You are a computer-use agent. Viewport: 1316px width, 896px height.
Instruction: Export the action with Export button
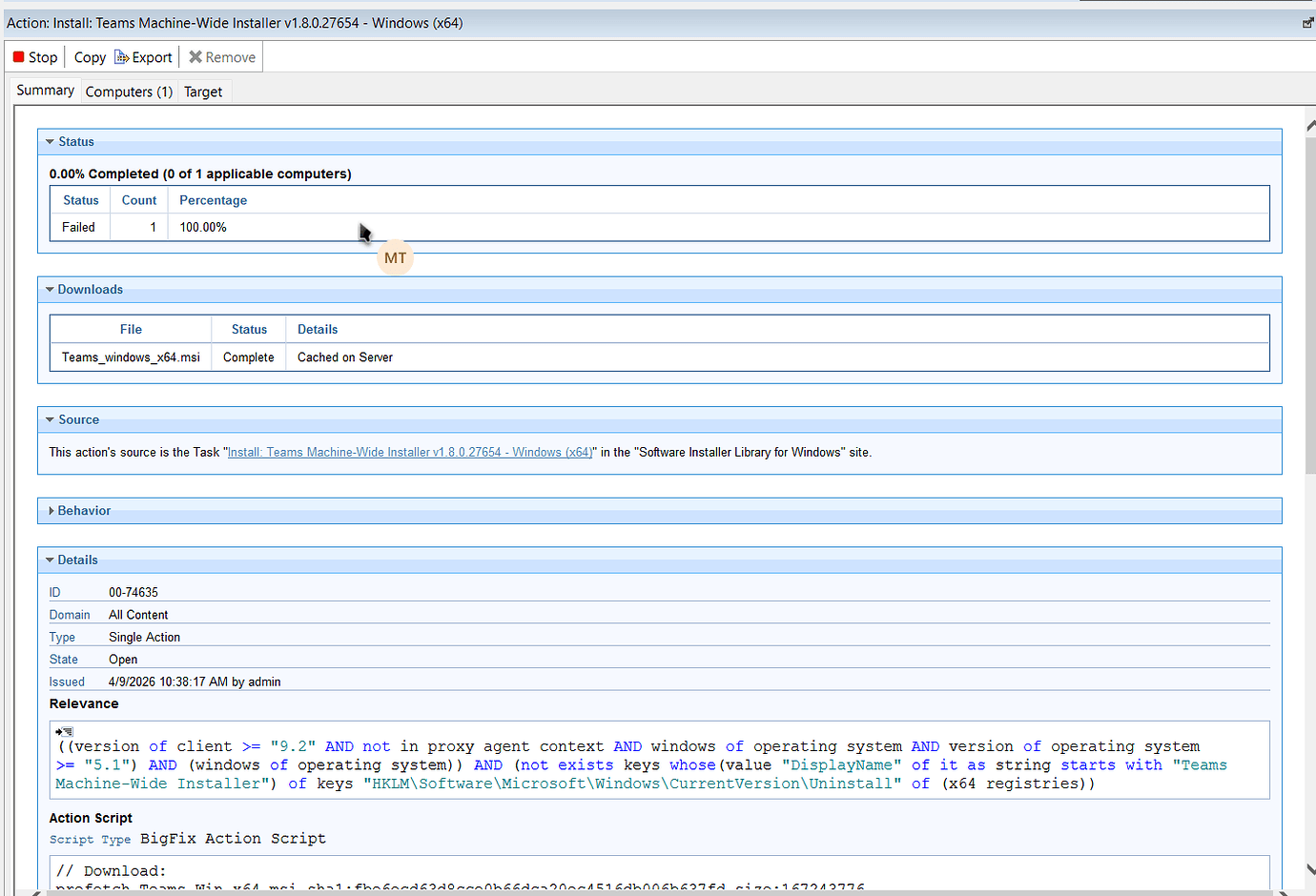tap(144, 57)
